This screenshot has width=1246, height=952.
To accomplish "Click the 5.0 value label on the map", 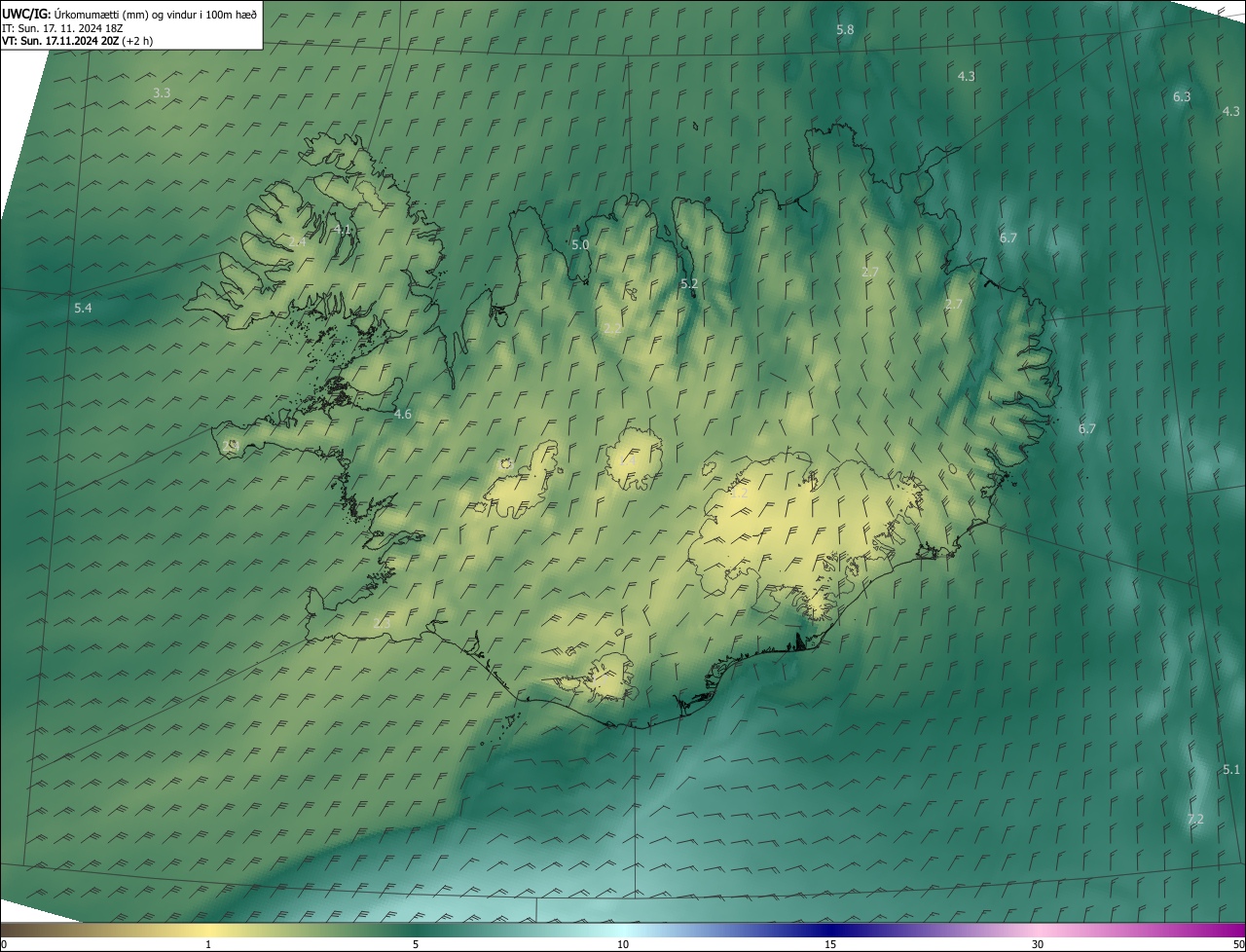I will (x=580, y=245).
